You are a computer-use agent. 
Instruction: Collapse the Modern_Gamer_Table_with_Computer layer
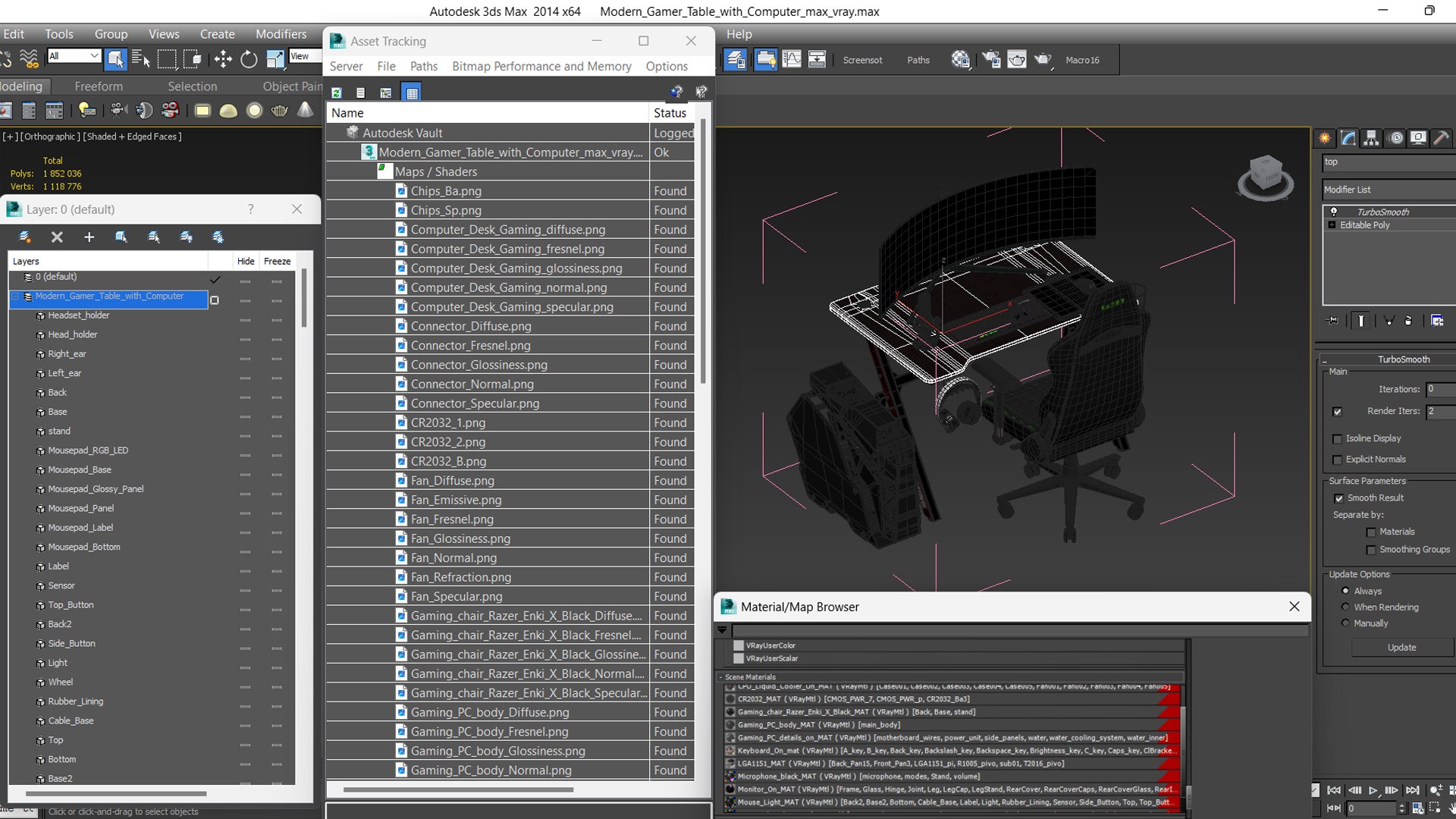[x=15, y=297]
